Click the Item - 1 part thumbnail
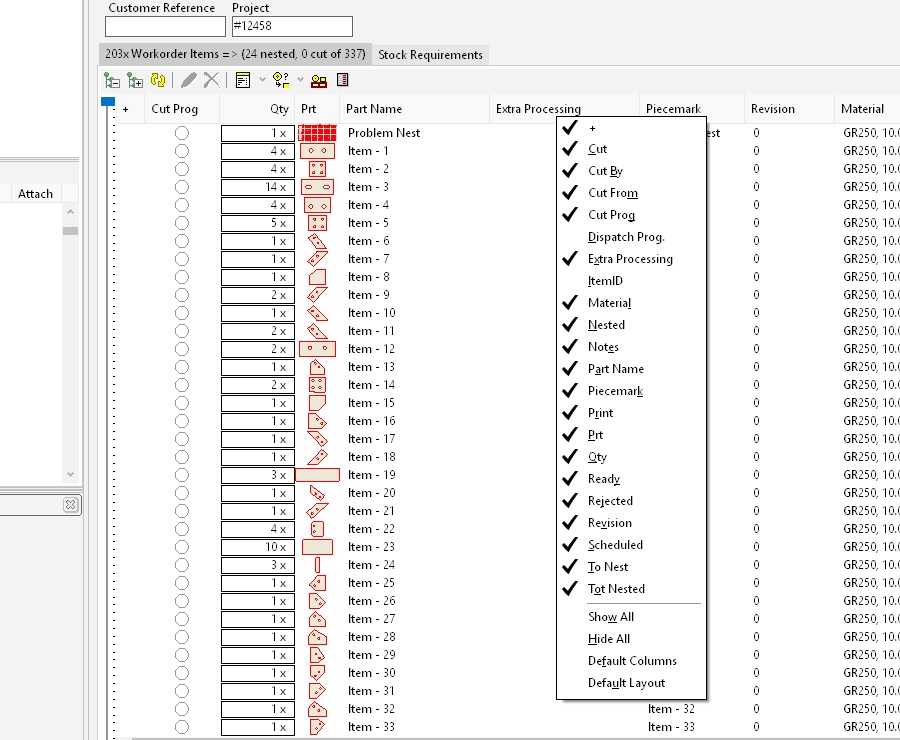 [x=317, y=151]
